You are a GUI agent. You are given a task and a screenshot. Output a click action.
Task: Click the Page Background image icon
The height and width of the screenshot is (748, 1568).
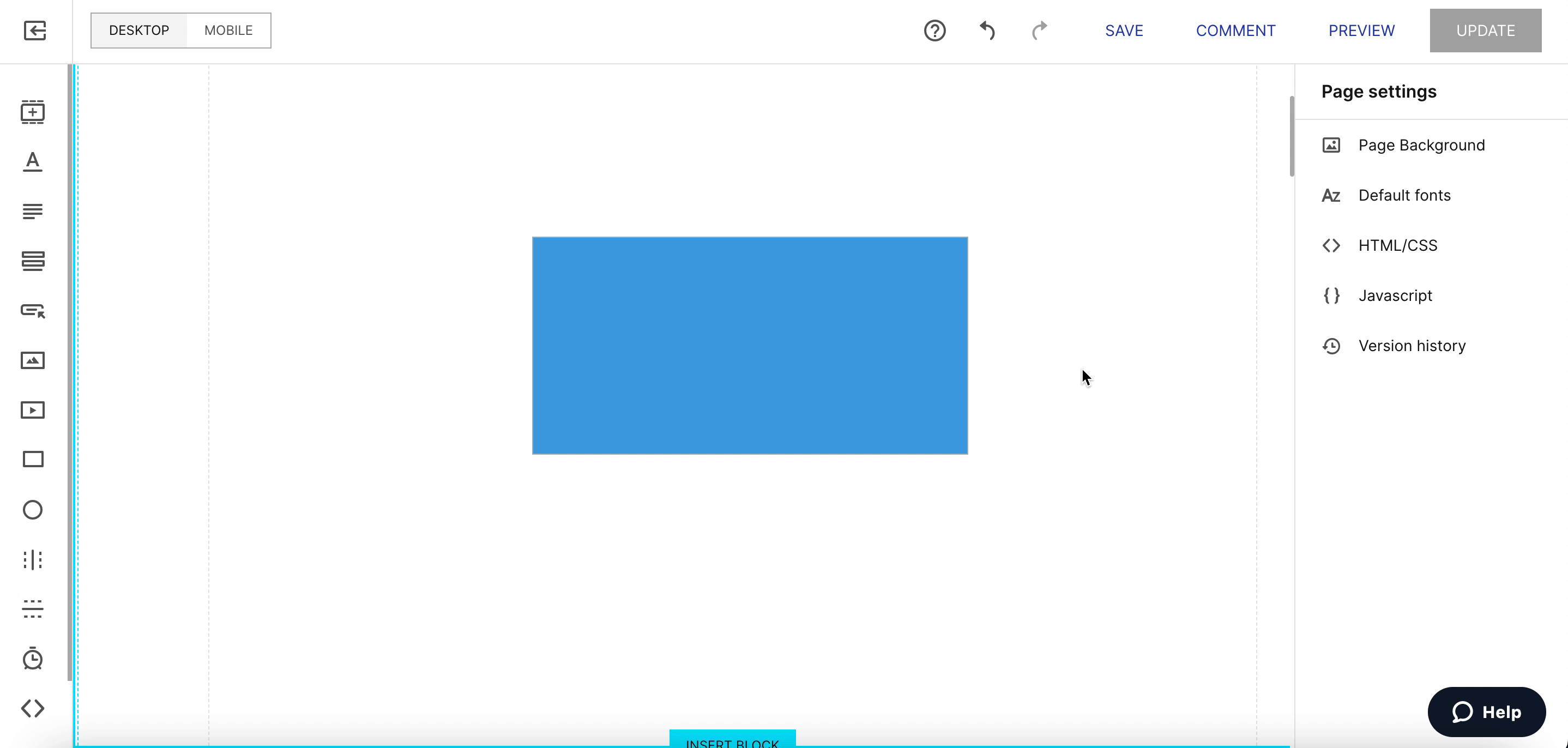[x=1331, y=145]
